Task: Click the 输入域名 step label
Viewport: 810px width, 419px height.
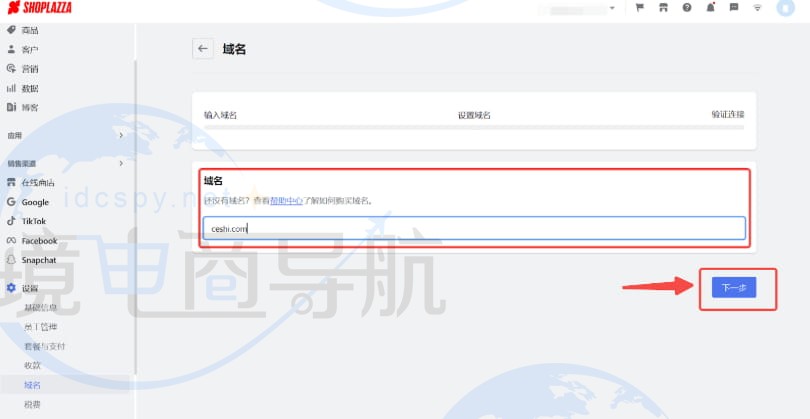Action: tap(221, 115)
